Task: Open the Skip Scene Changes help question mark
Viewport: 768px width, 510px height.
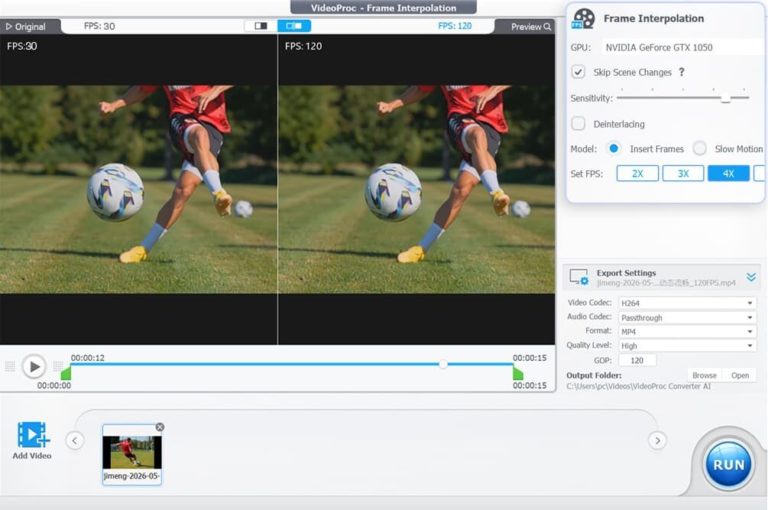Action: pos(681,72)
